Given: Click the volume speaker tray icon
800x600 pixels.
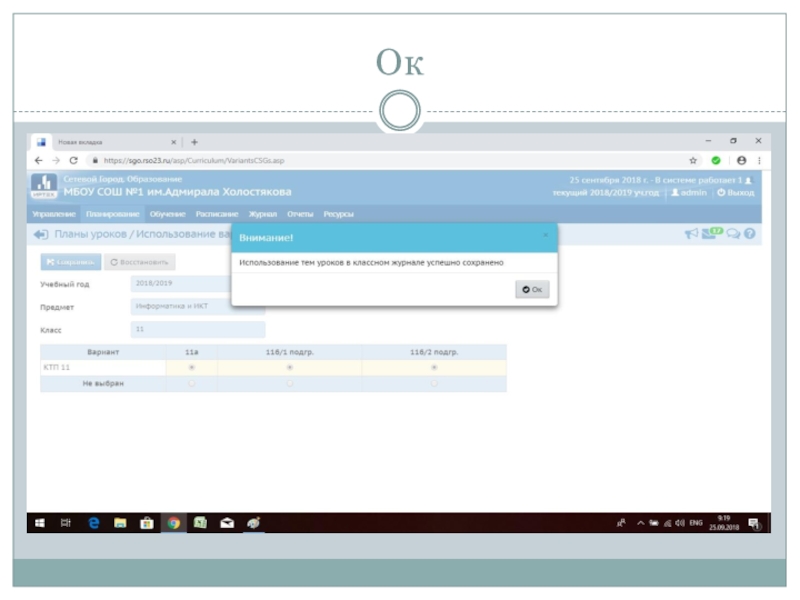Looking at the screenshot, I should pos(680,523).
